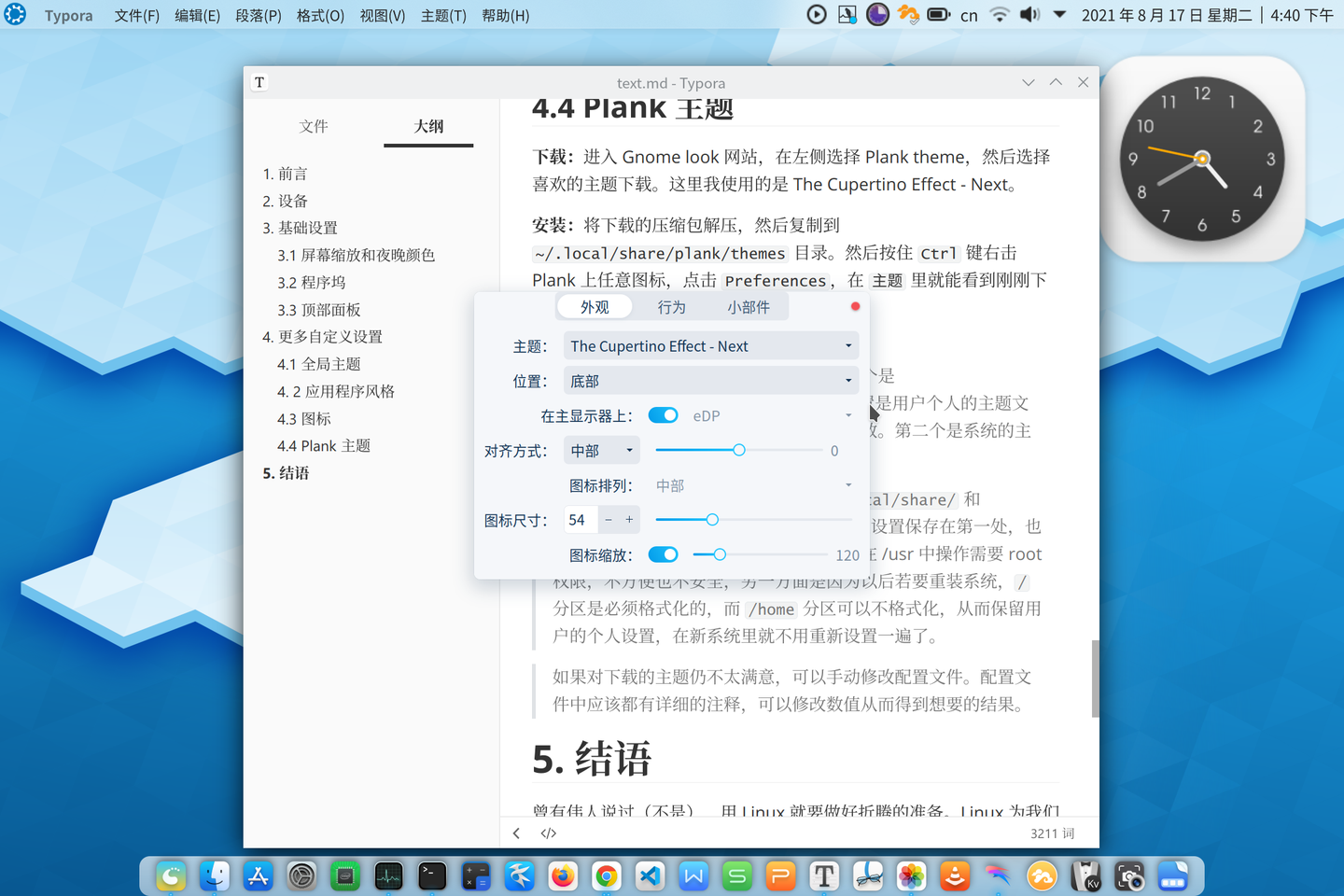Launch Google Chrome from the dock
This screenshot has width=1344, height=896.
607,875
